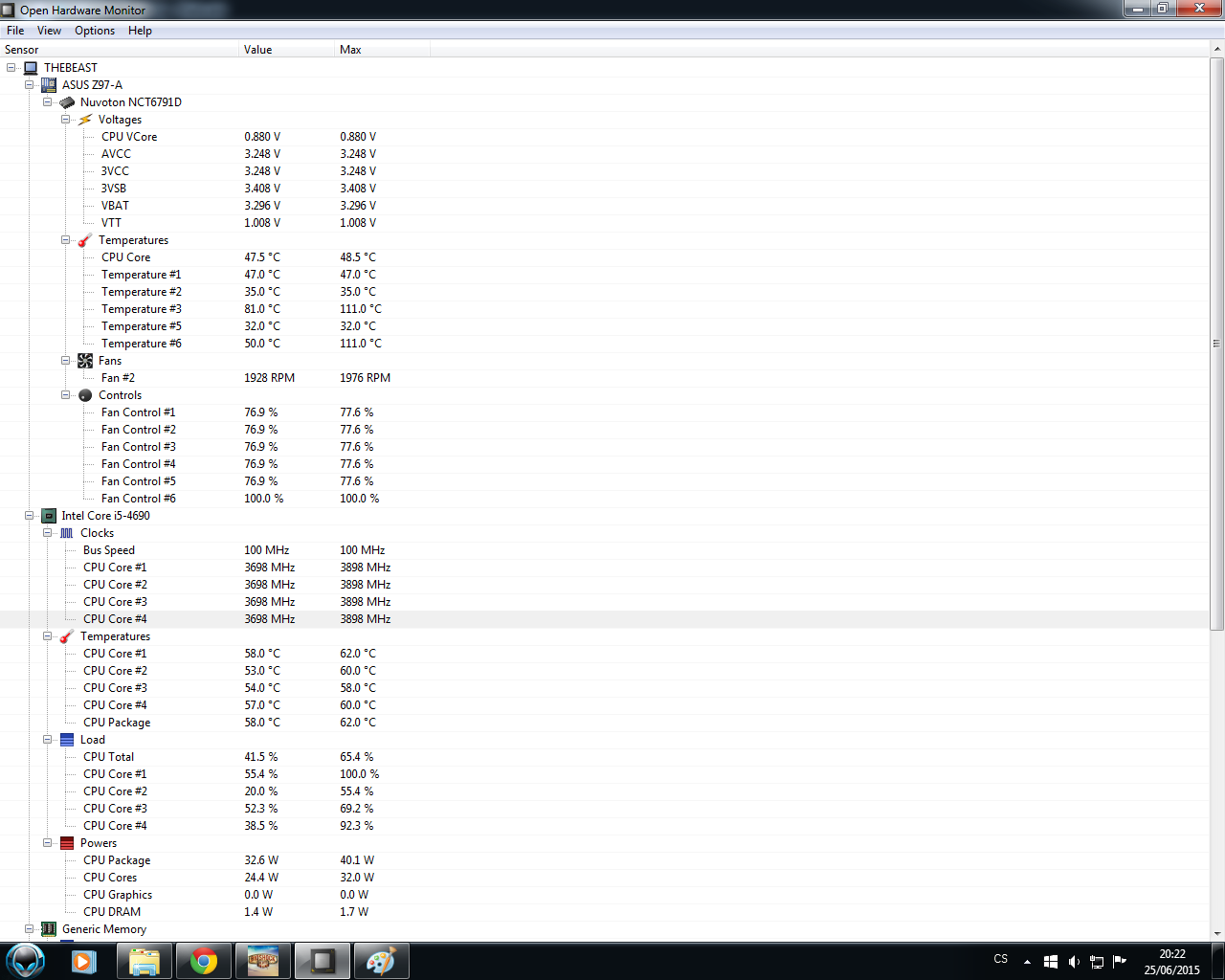Click the Generic Memory RAM icon
The width and height of the screenshot is (1225, 980).
49,929
